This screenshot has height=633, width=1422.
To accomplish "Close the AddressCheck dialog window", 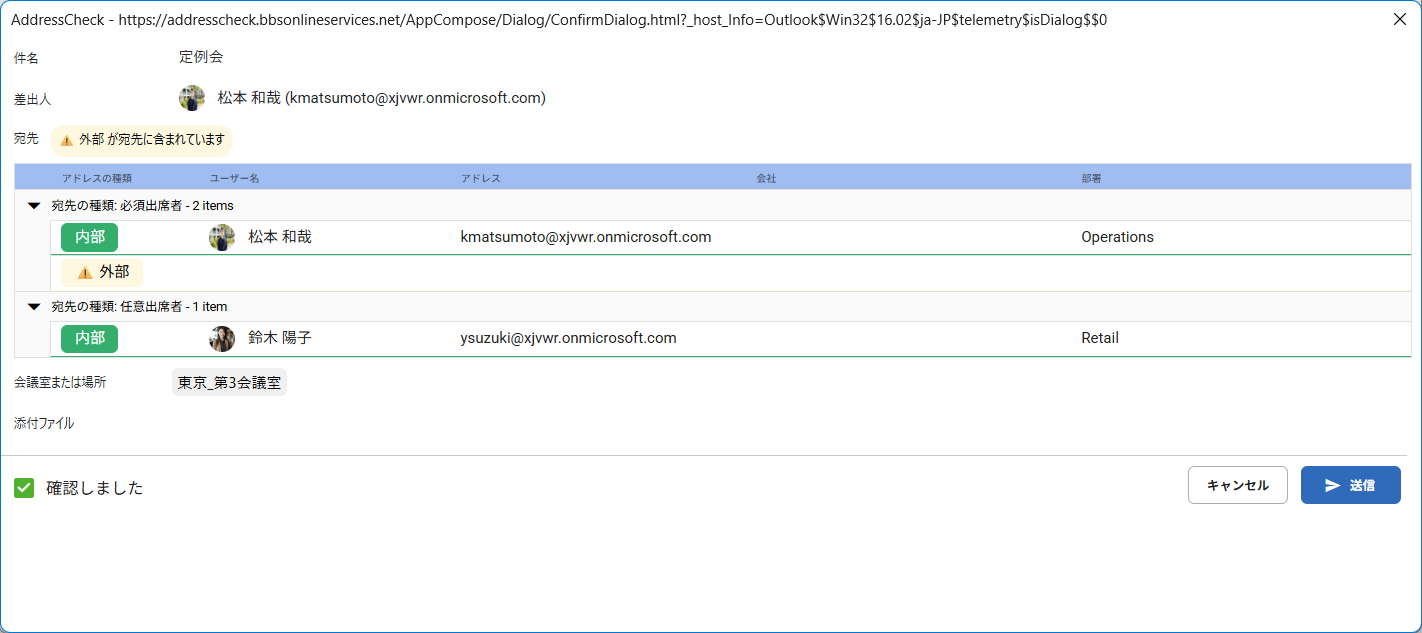I will coord(1400,19).
